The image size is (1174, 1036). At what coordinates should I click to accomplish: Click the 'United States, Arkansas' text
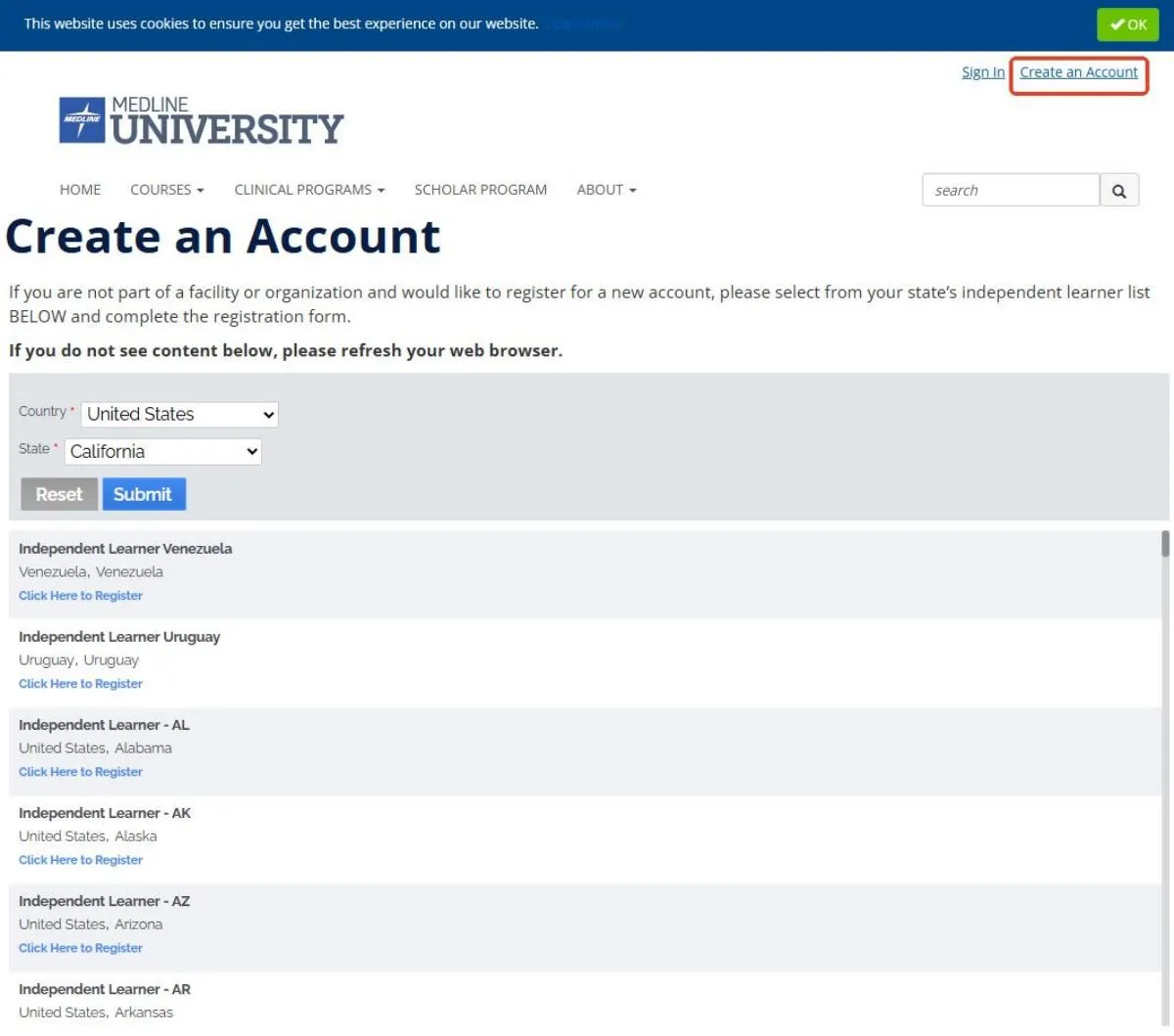click(x=96, y=1013)
